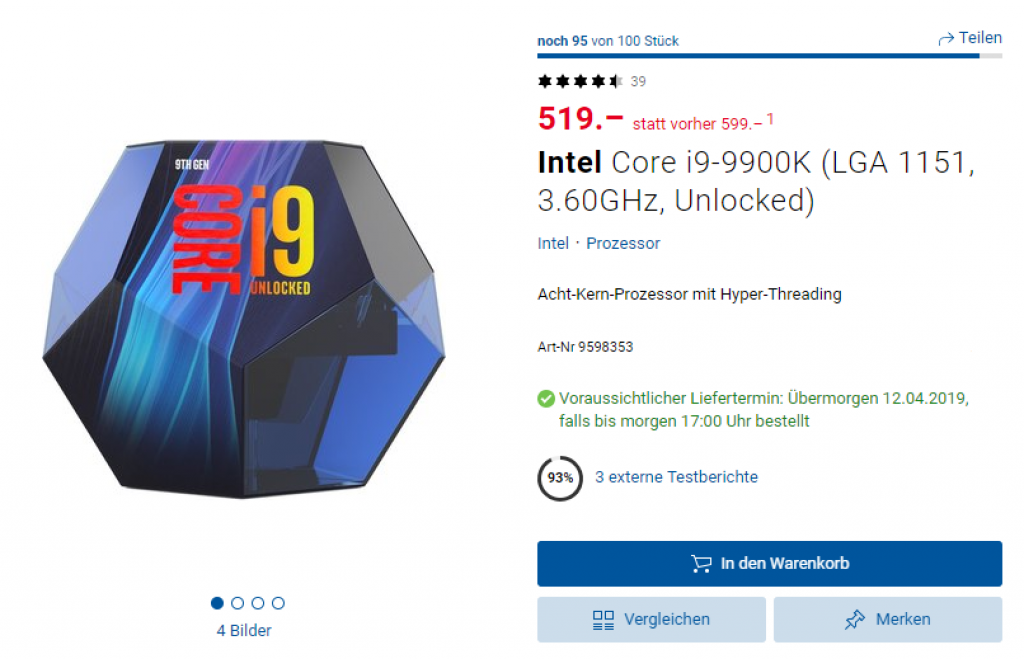1024x659 pixels.
Task: Click the compare grid icon
Action: [603, 620]
